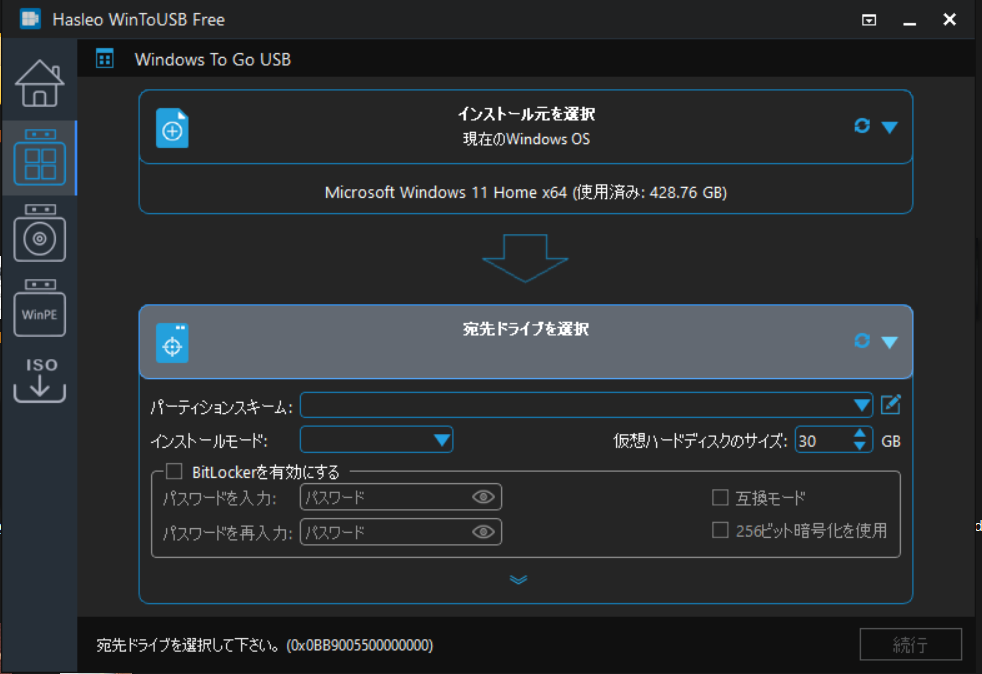Open the partition scheme edit icon
This screenshot has width=982, height=674.
(x=890, y=404)
